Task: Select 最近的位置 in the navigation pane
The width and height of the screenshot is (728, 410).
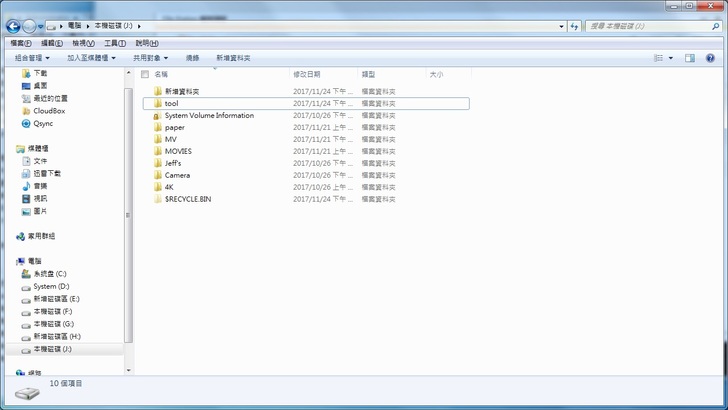Action: [x=50, y=98]
